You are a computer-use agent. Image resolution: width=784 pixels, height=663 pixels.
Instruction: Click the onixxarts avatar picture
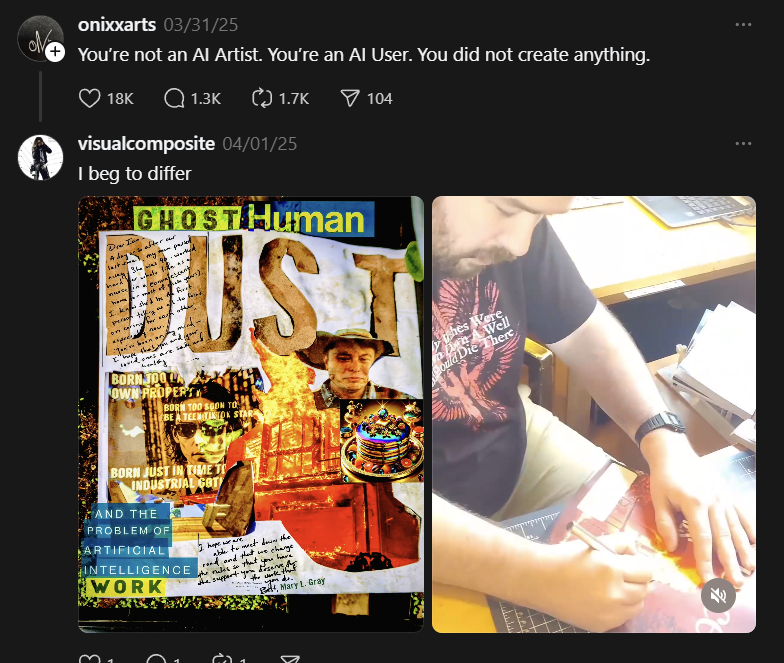point(38,38)
